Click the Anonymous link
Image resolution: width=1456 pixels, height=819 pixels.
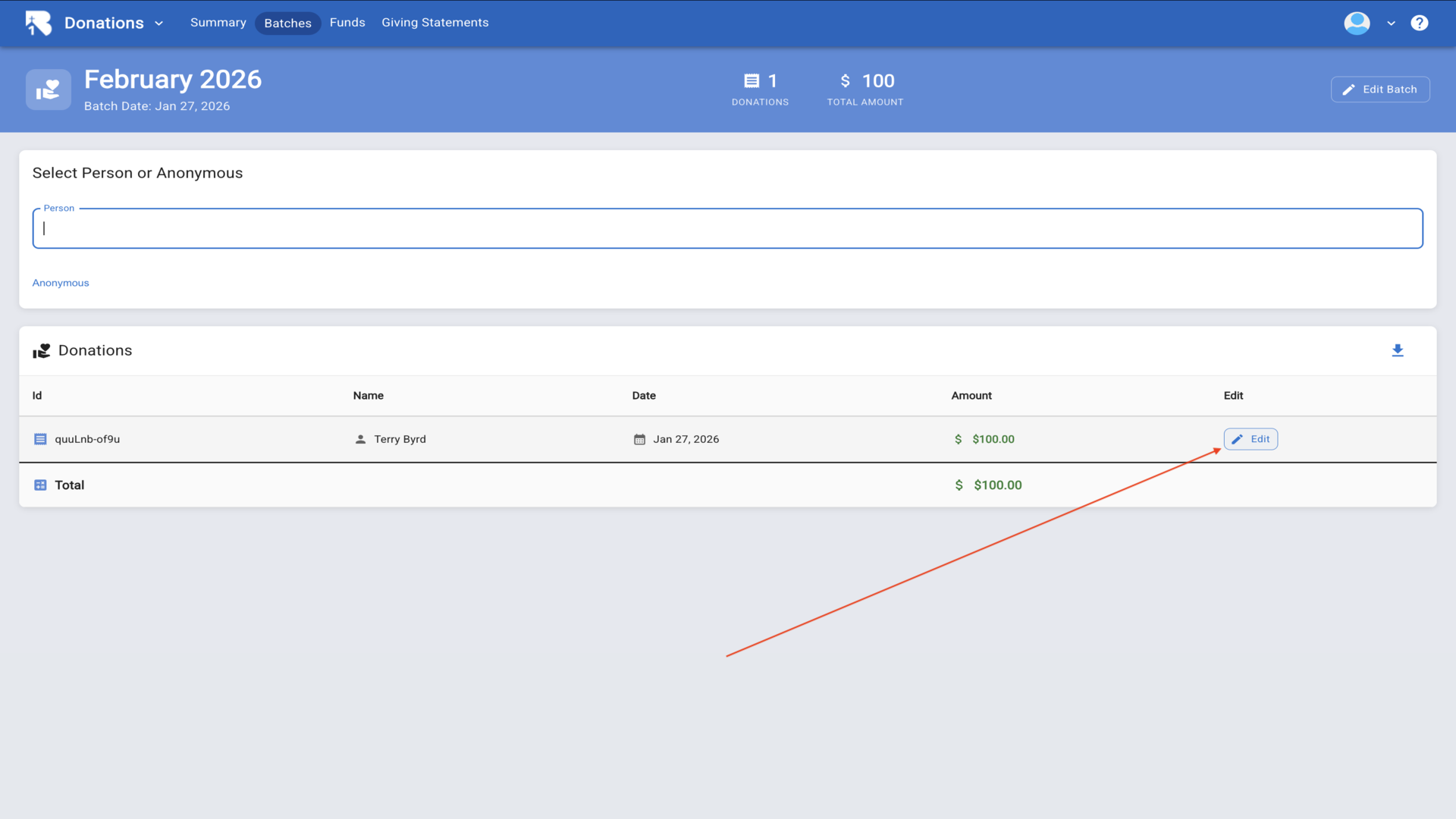[61, 283]
